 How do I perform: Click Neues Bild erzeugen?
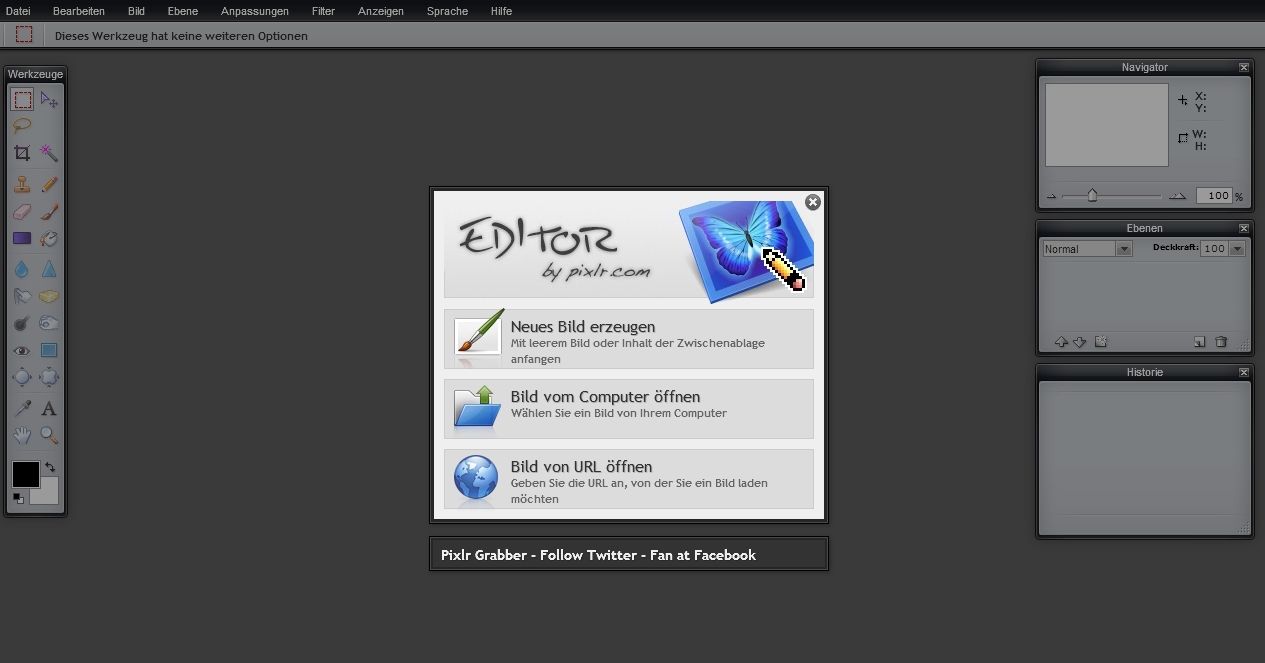click(x=629, y=339)
